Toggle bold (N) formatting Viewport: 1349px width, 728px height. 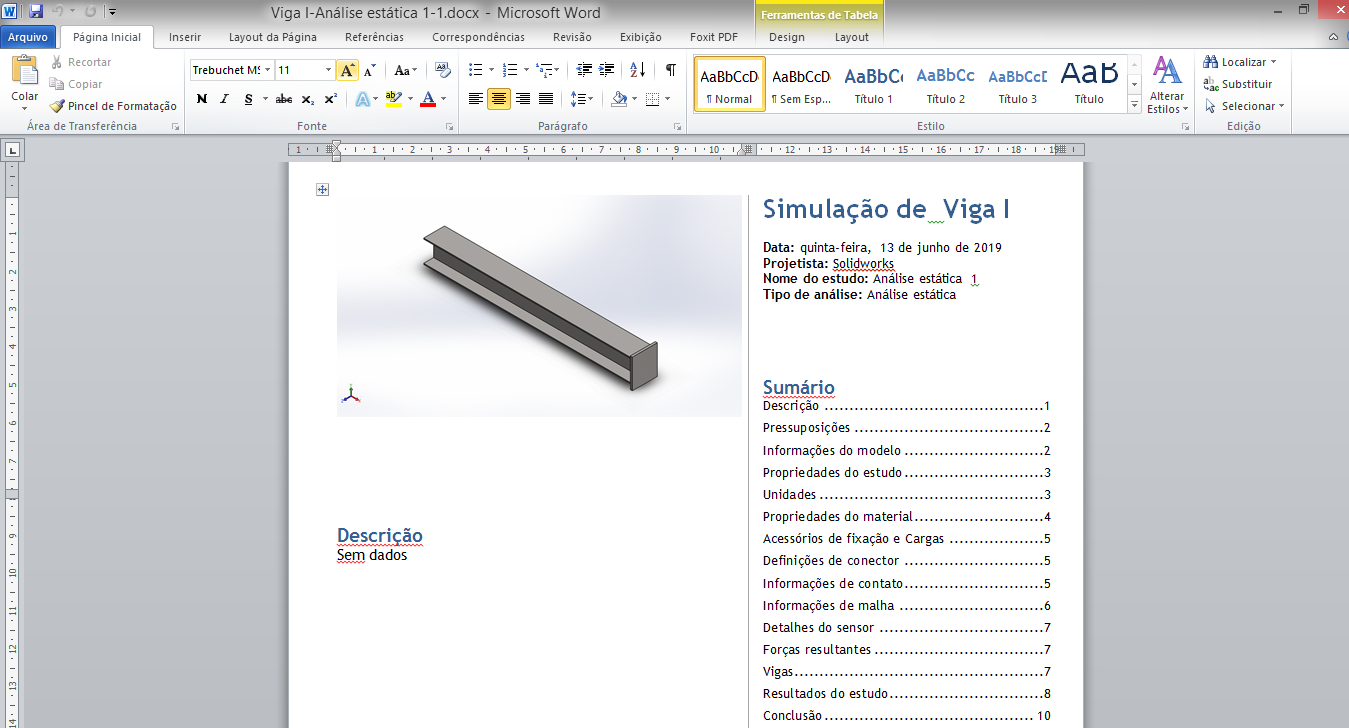(202, 99)
